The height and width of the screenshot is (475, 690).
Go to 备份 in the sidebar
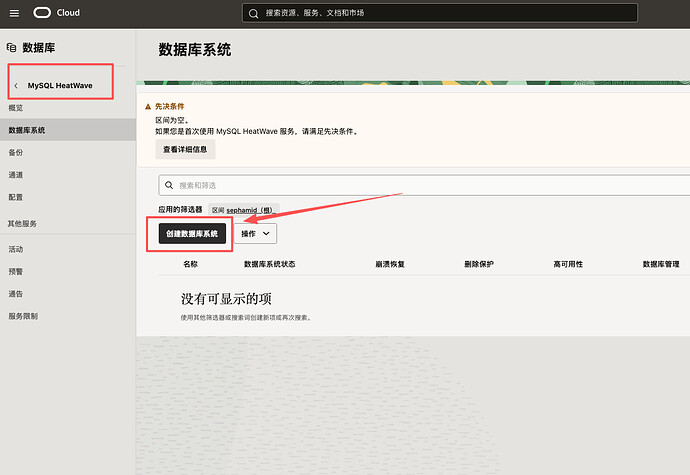[x=16, y=153]
